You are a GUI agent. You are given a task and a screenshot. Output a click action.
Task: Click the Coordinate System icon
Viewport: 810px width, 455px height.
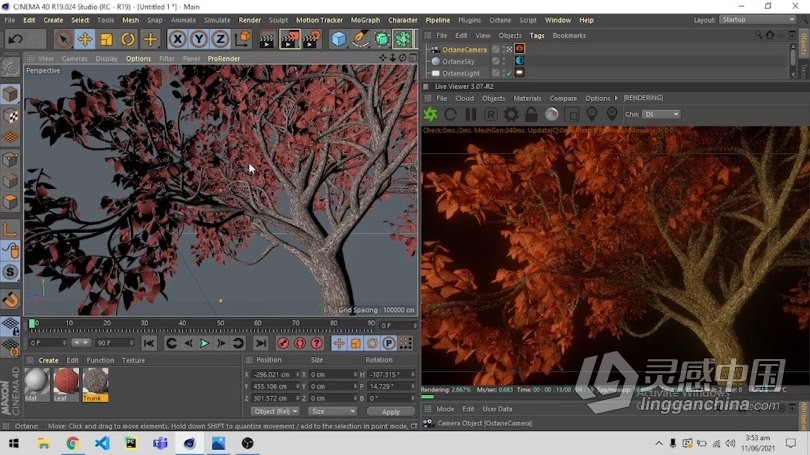point(242,39)
